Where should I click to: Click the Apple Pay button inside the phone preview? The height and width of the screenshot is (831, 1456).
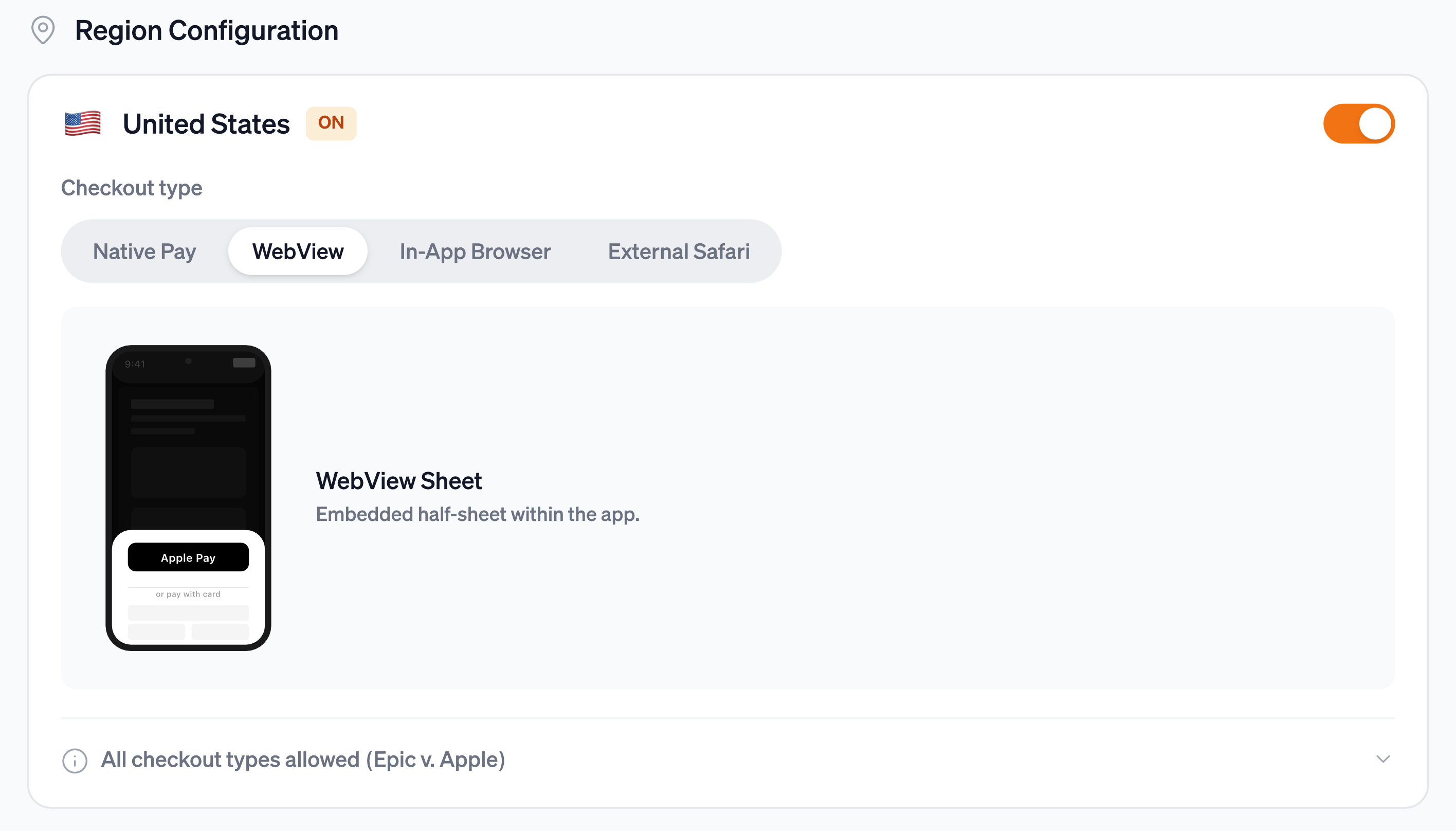188,557
